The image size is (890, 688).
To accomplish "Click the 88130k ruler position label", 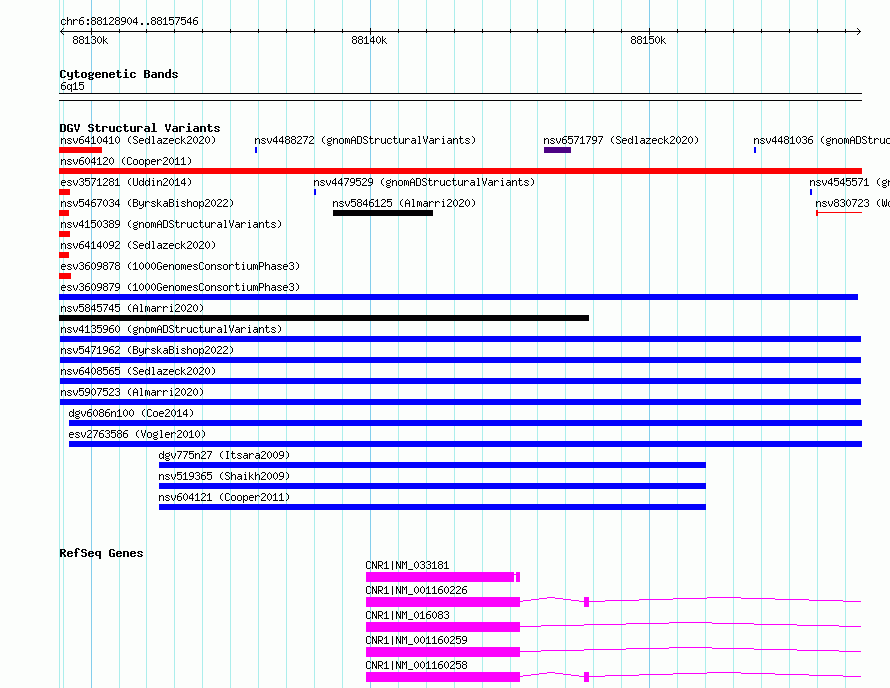I will [x=90, y=40].
